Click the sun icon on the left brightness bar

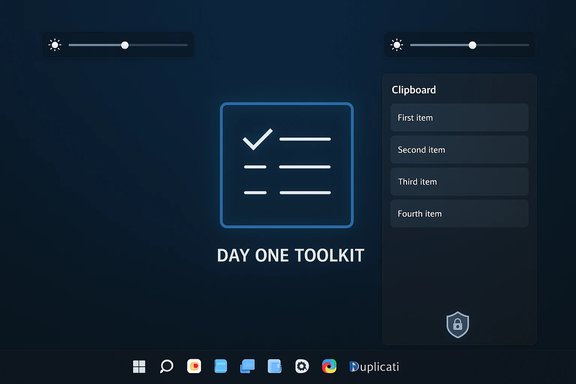point(55,45)
